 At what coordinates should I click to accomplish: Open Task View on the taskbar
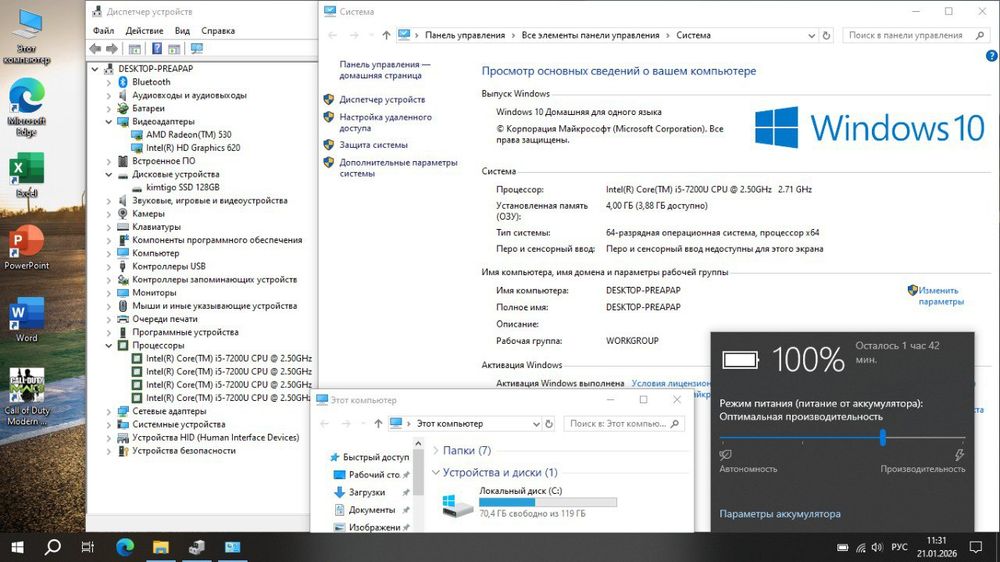88,547
